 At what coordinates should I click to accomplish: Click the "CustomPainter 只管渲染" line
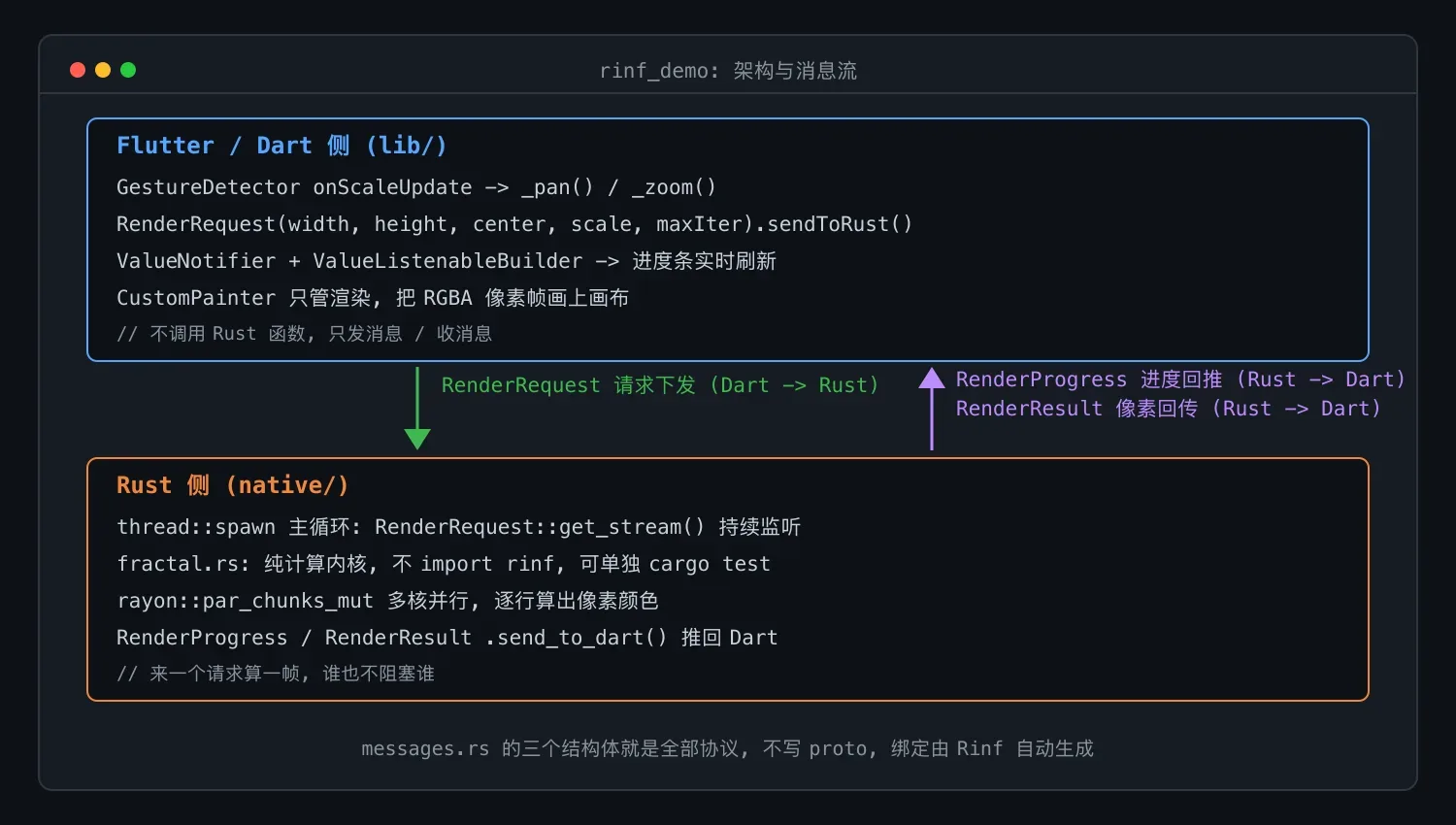coord(373,298)
